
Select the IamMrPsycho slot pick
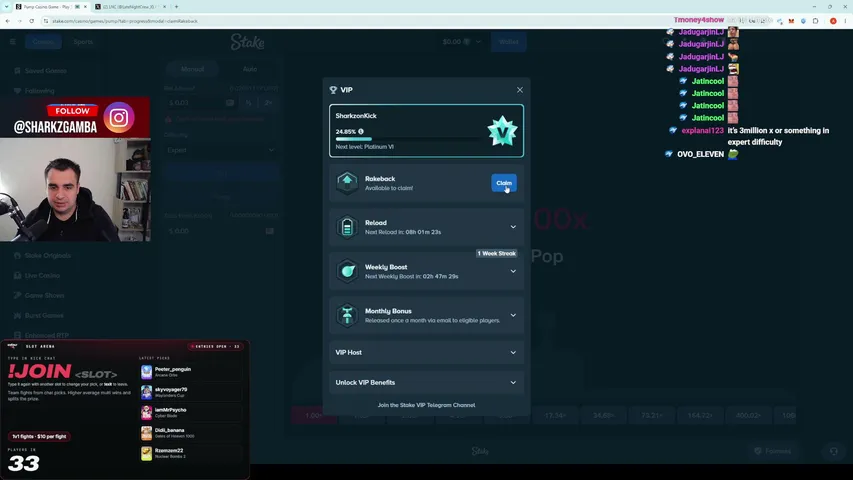pos(189,413)
